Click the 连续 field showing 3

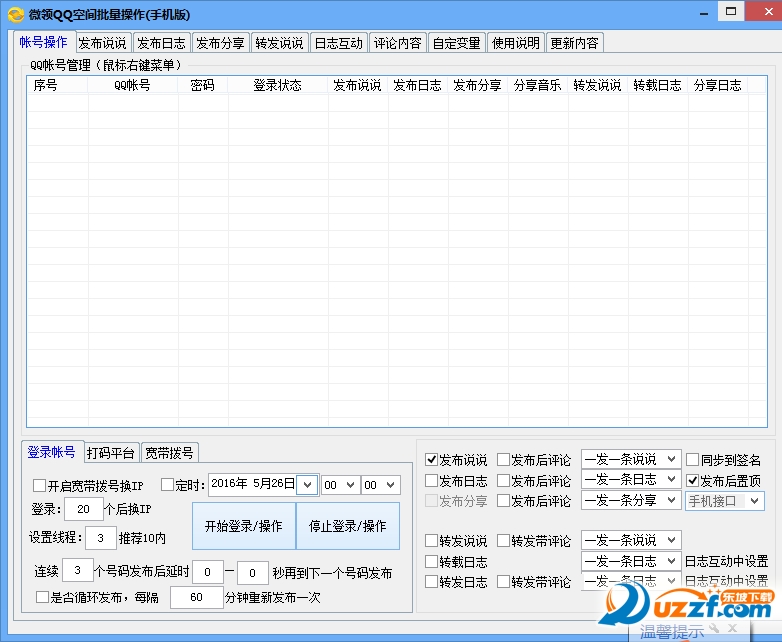(78, 570)
